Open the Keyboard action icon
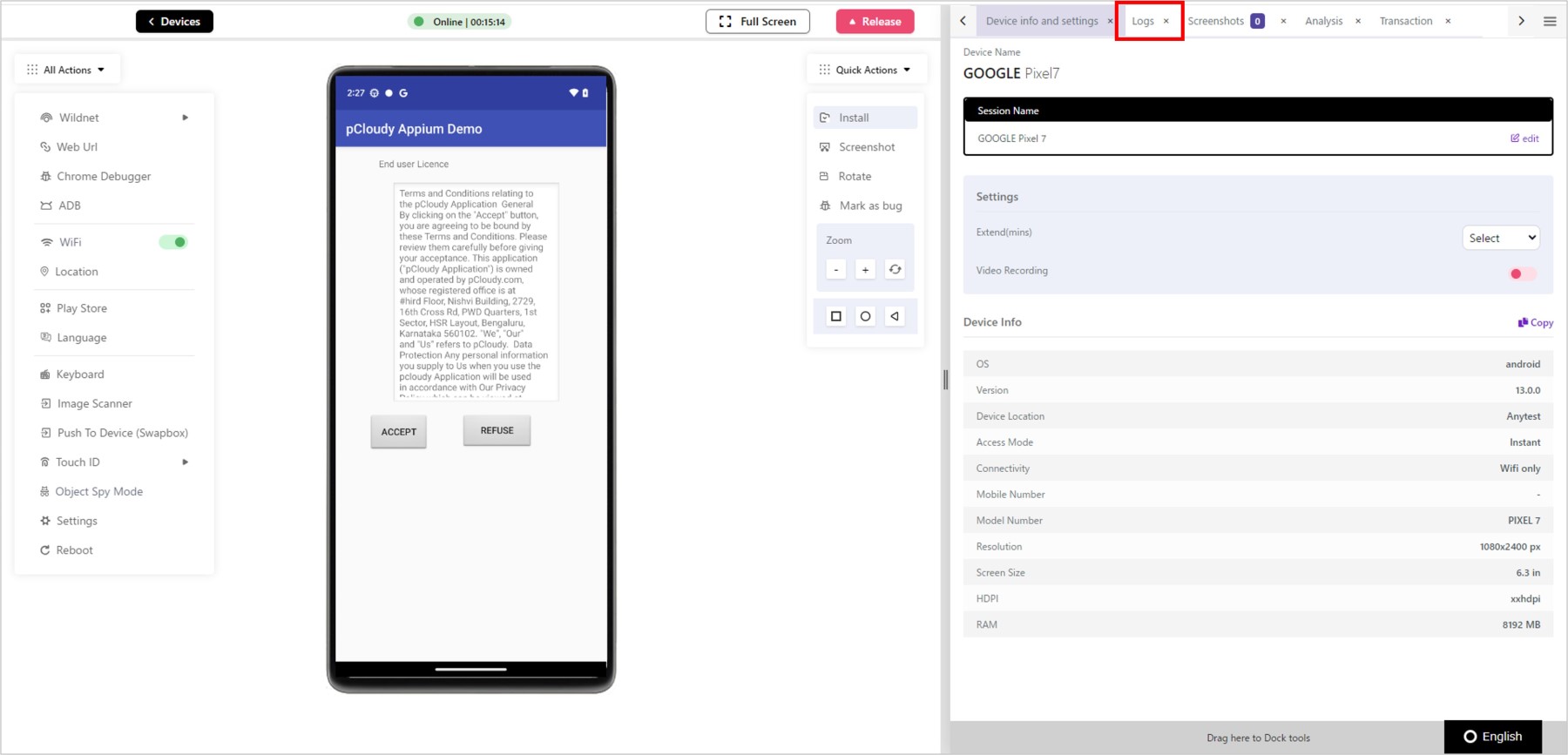Viewport: 1568px width, 755px height. pos(45,374)
